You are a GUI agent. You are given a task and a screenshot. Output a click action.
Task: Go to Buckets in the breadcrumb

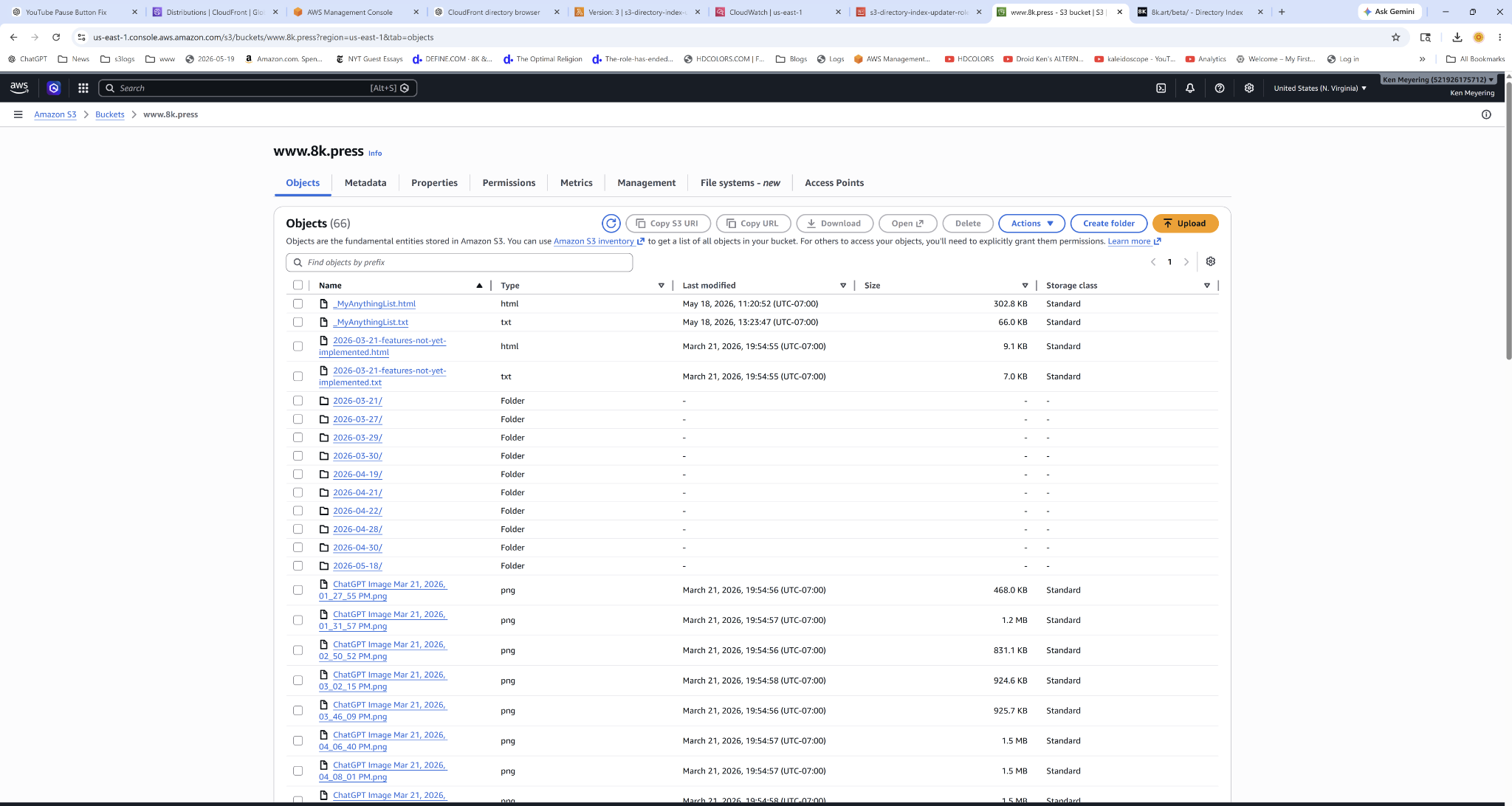coord(109,114)
